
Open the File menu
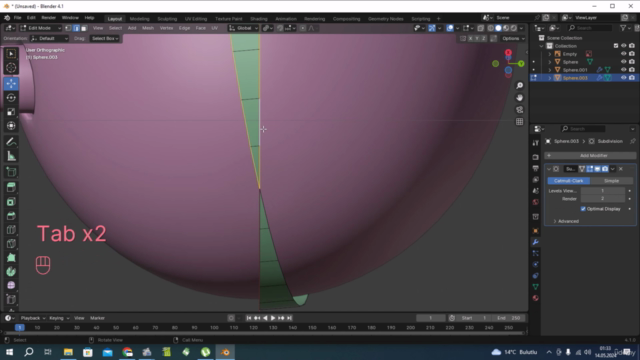(x=18, y=18)
